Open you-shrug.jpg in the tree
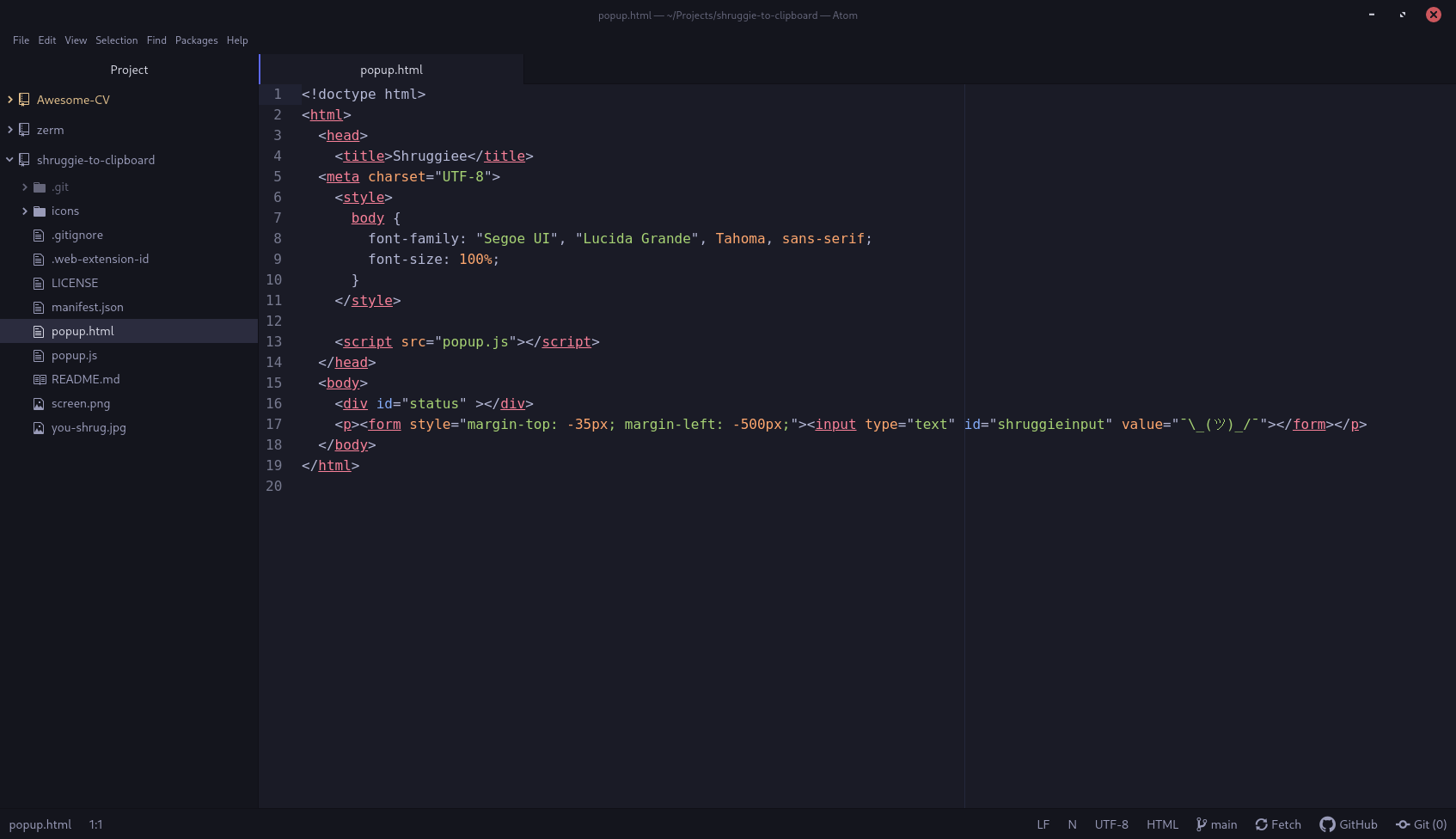 [x=89, y=427]
